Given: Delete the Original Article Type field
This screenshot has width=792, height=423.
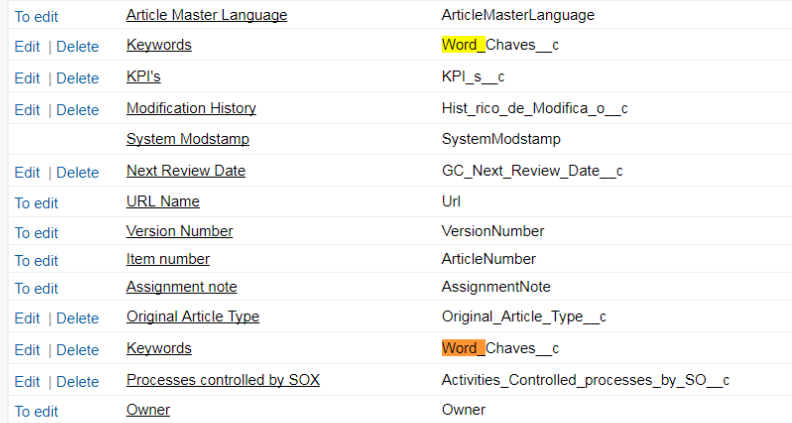Looking at the screenshot, I should [77, 318].
